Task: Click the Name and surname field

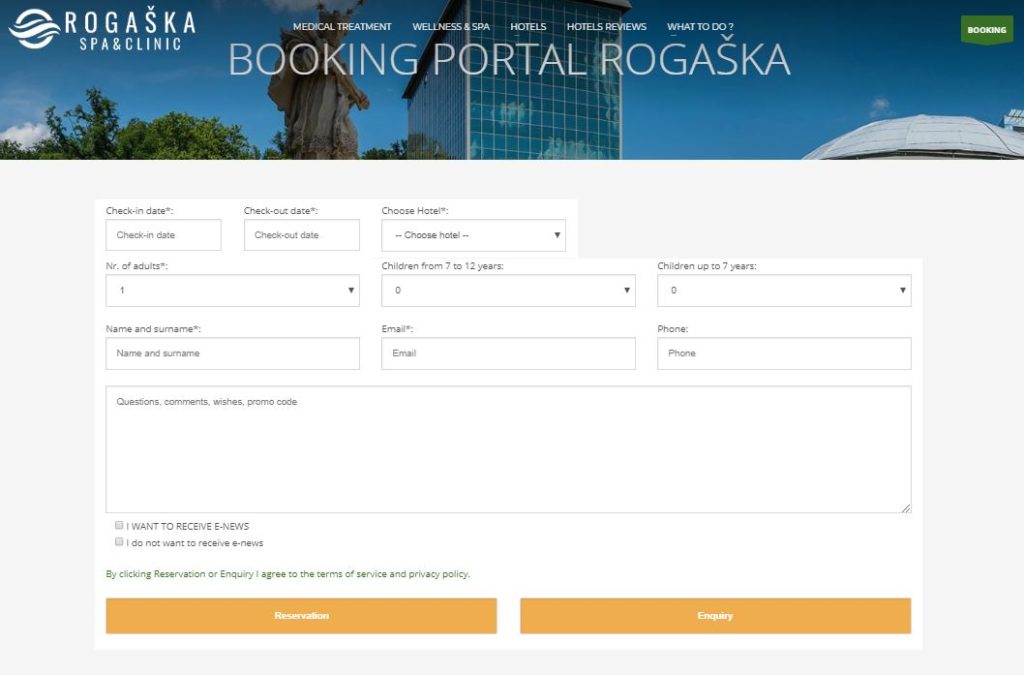Action: click(232, 353)
